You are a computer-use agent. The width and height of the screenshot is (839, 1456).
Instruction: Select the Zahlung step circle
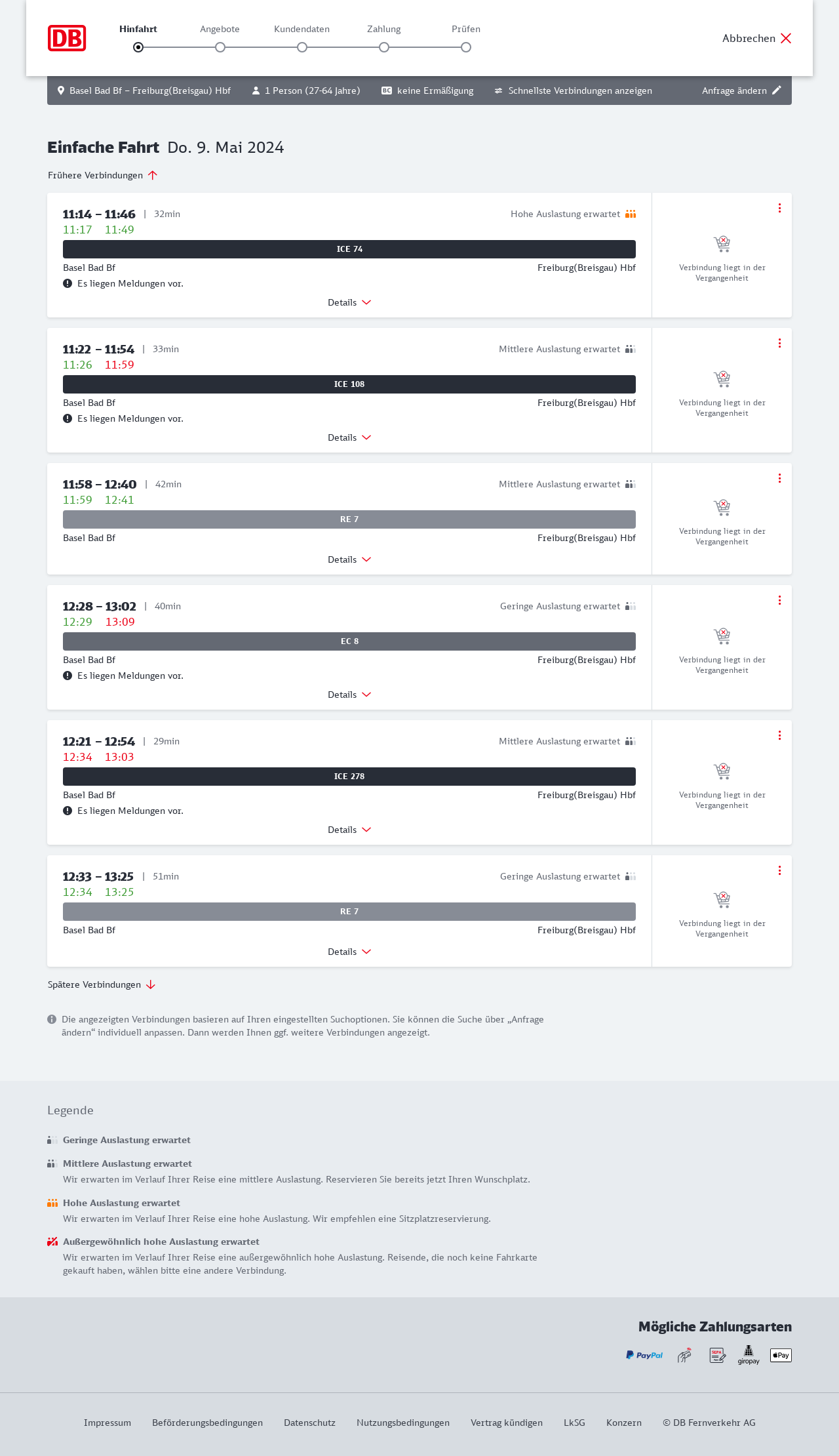pyautogui.click(x=384, y=47)
